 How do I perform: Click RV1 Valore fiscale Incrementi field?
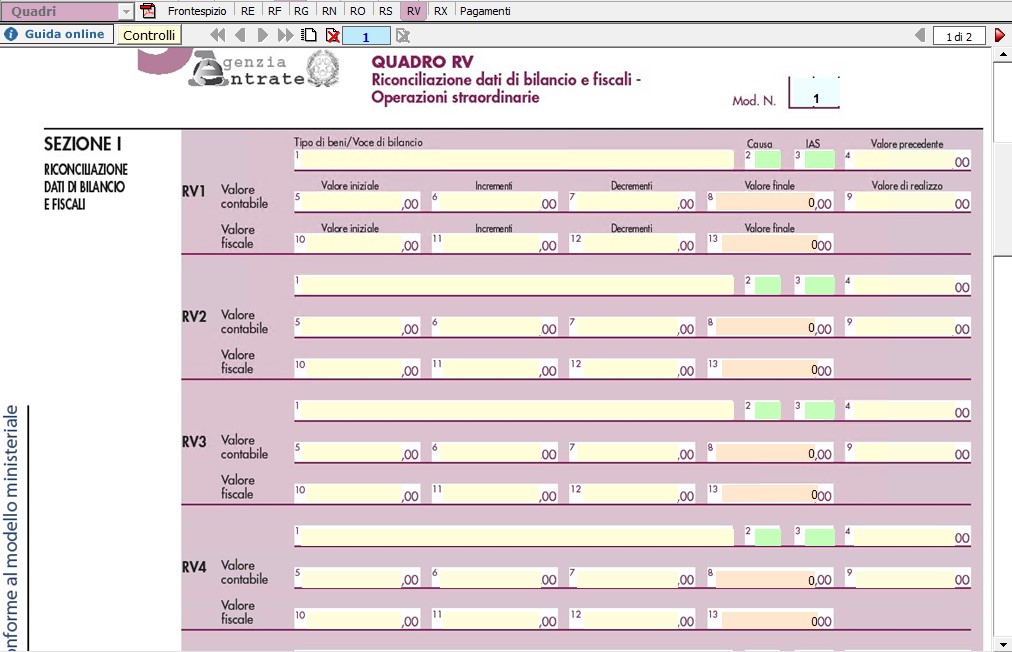pos(496,243)
